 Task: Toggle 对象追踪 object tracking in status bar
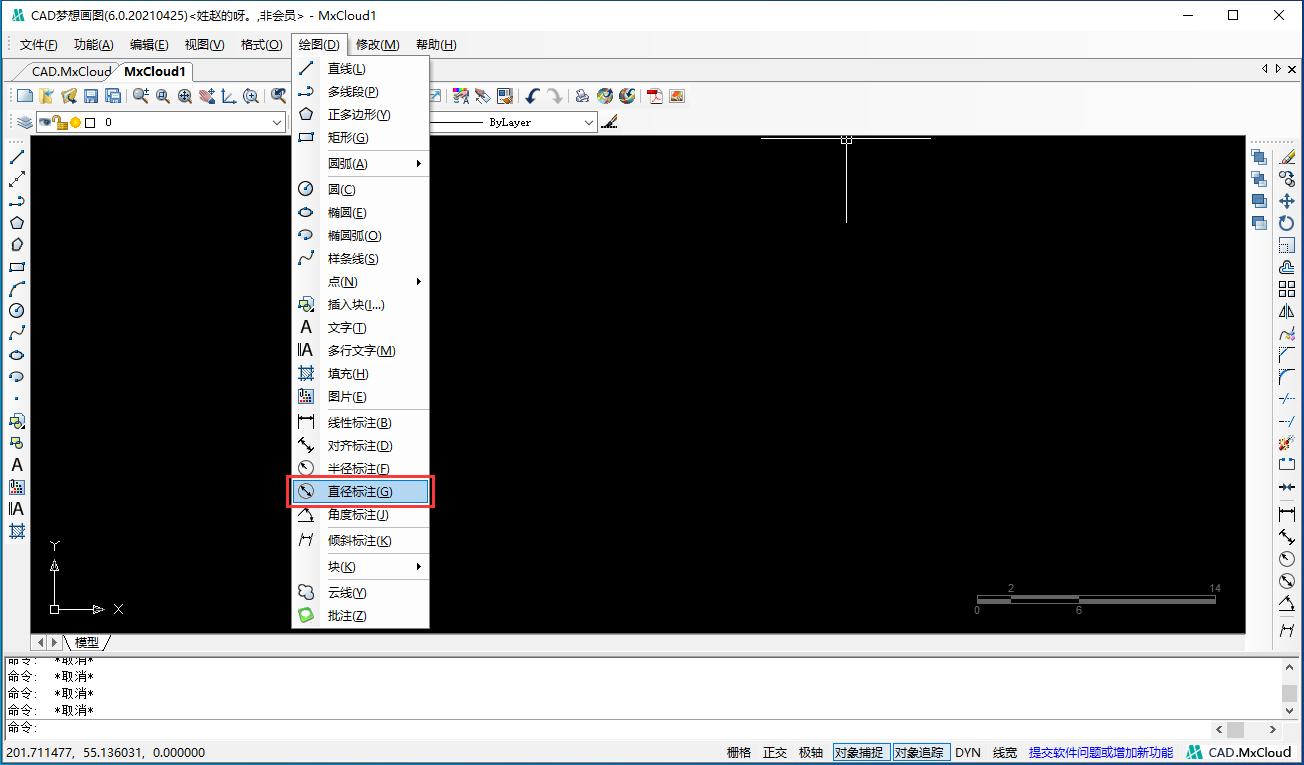point(921,752)
